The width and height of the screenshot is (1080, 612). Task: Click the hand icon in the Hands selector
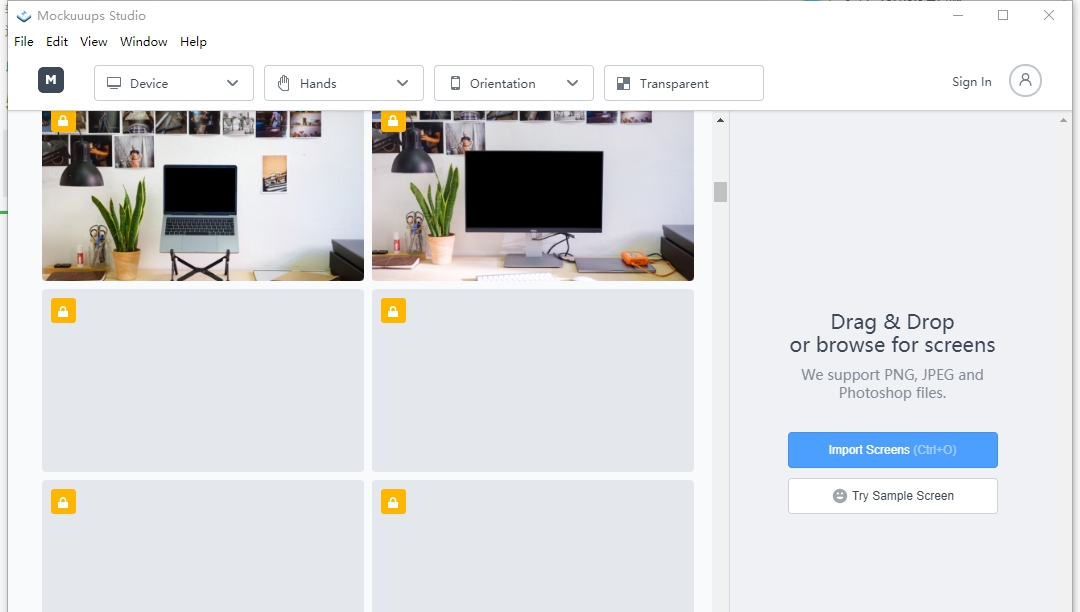(x=284, y=83)
